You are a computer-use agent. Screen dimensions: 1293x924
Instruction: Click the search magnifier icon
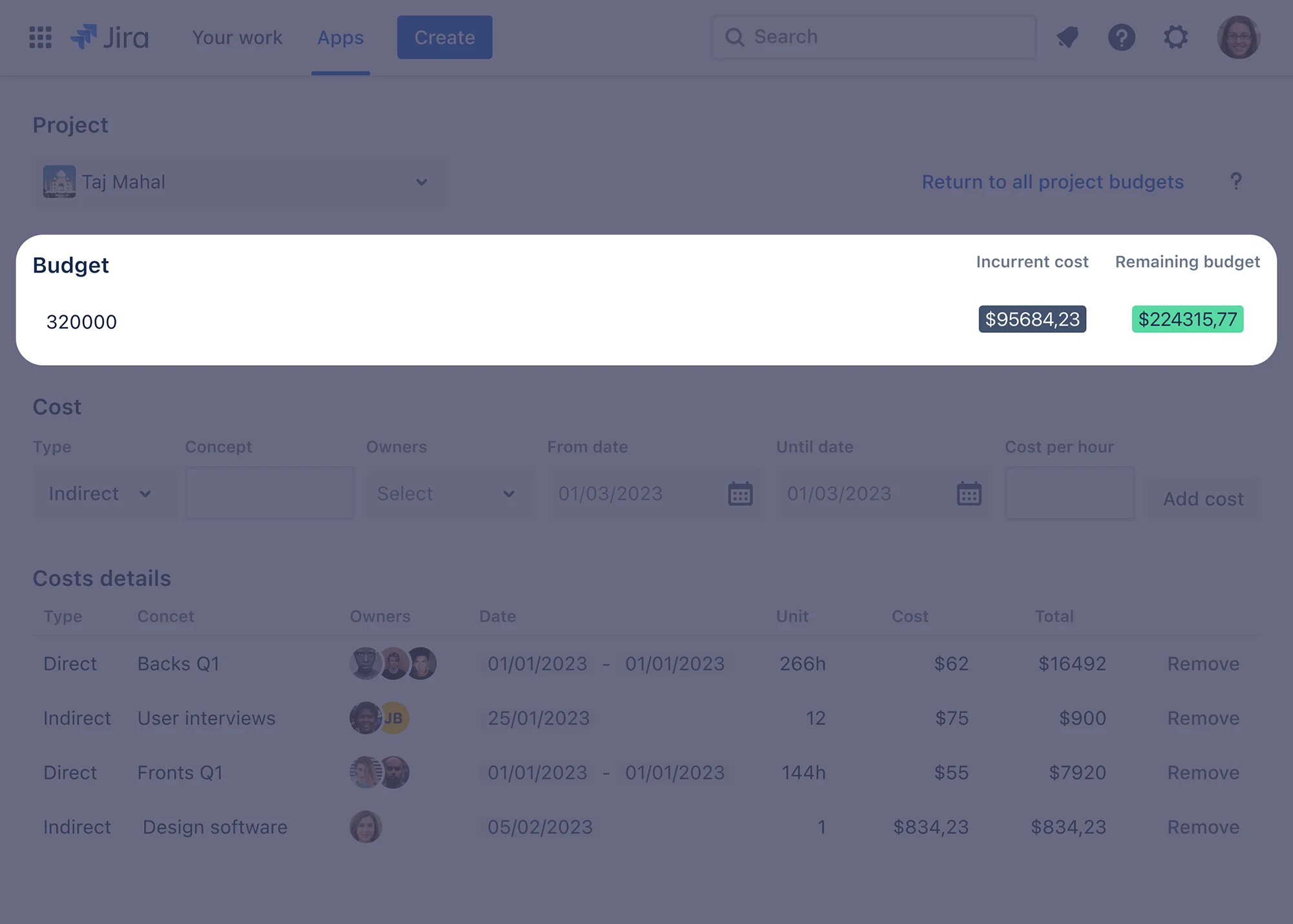click(x=734, y=37)
